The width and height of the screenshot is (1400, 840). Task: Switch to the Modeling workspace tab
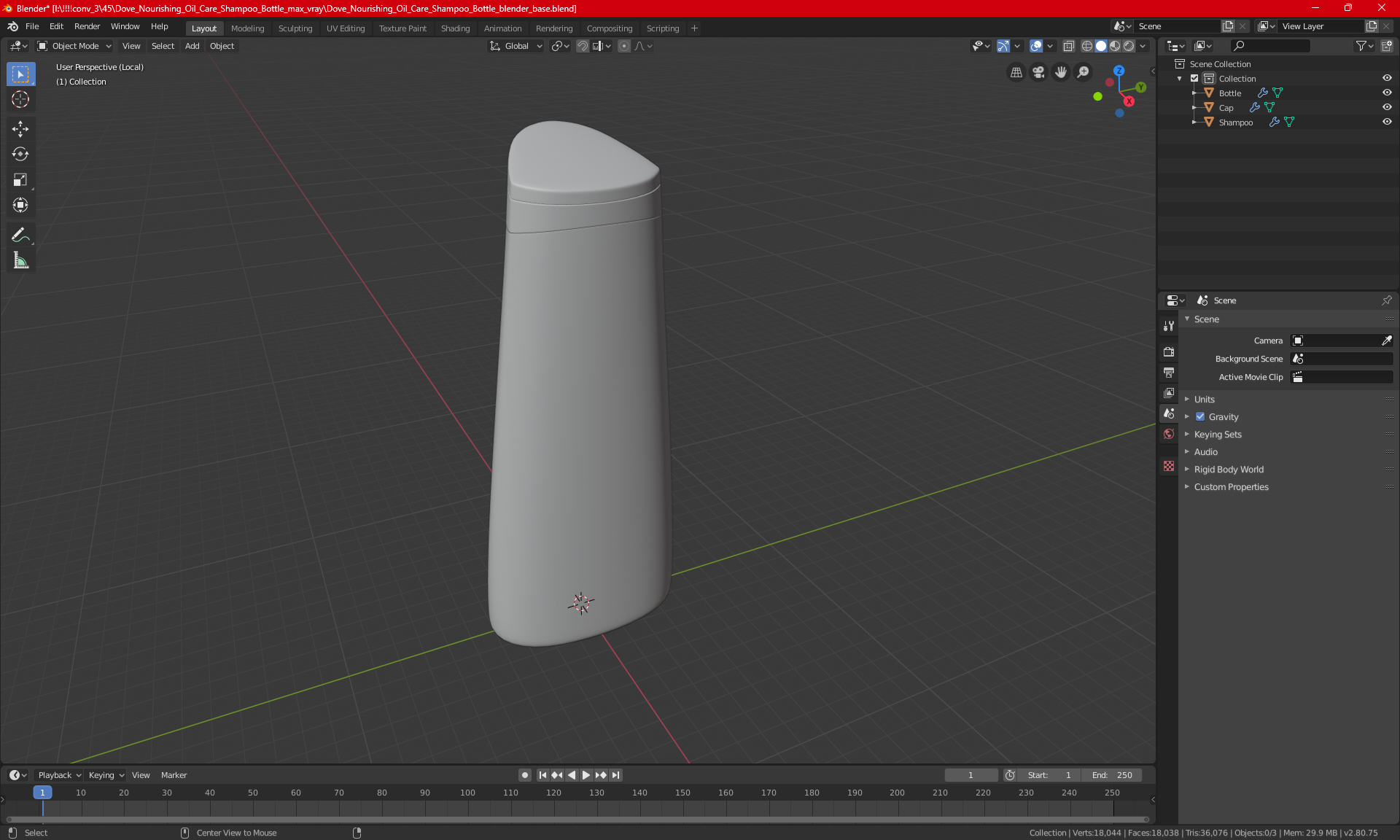(247, 28)
